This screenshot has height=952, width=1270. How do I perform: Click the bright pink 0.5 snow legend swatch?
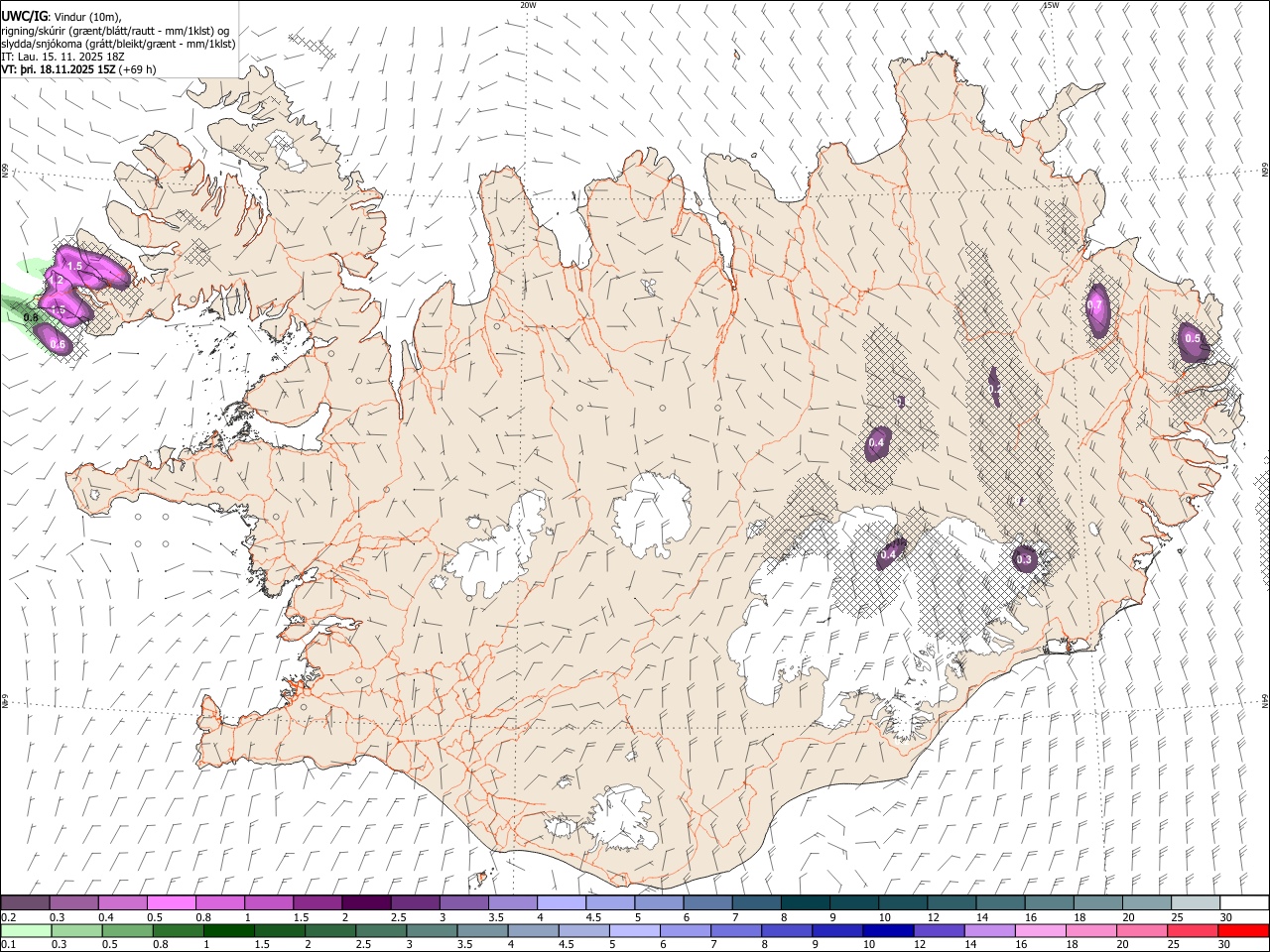[x=171, y=903]
